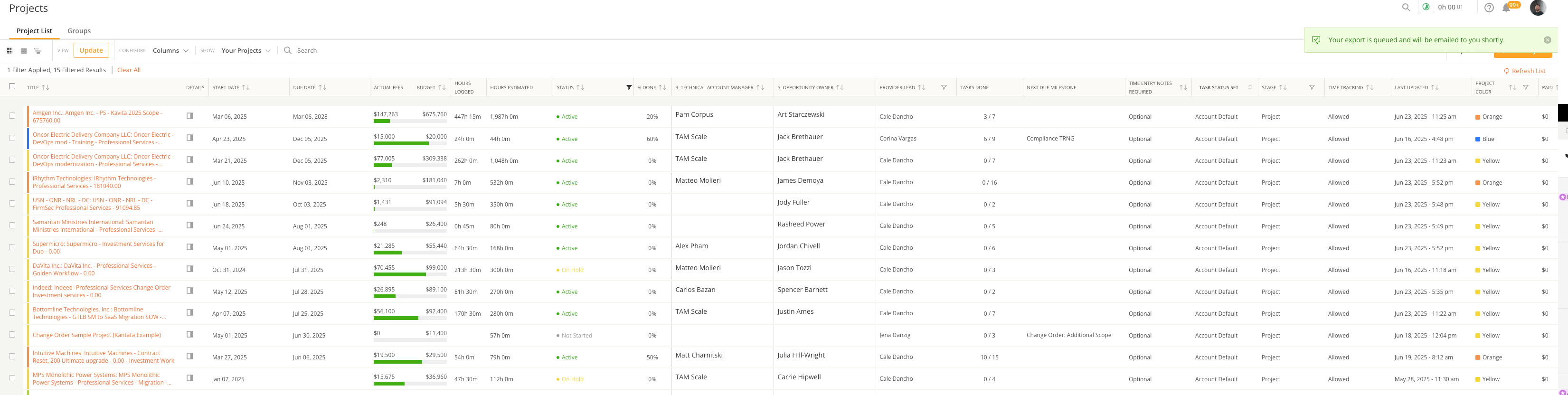The width and height of the screenshot is (1568, 395).
Task: Check the Amgen Inc. project row checkbox
Action: click(12, 116)
